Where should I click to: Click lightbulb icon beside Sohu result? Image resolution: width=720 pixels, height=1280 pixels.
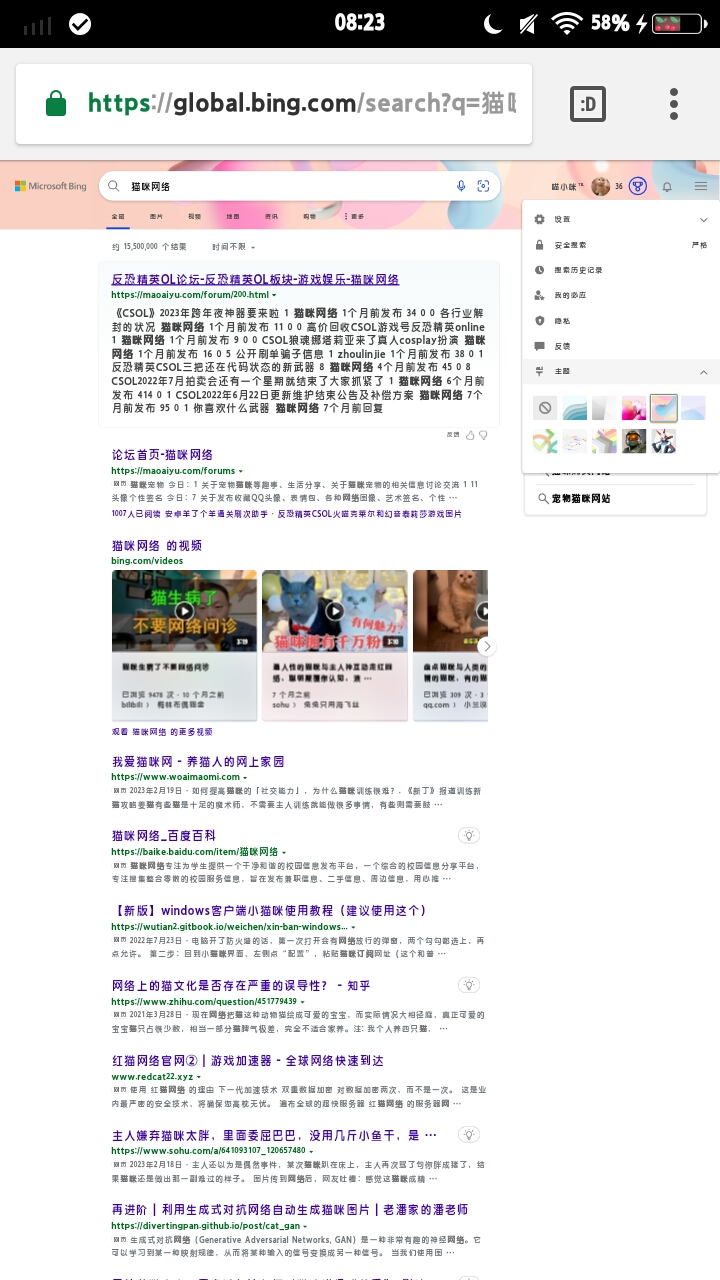tap(468, 1135)
